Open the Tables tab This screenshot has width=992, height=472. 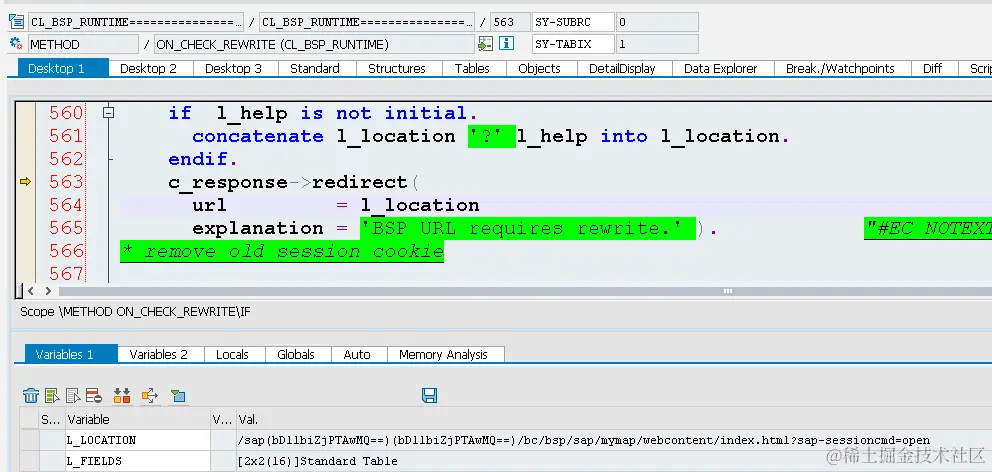[x=472, y=68]
